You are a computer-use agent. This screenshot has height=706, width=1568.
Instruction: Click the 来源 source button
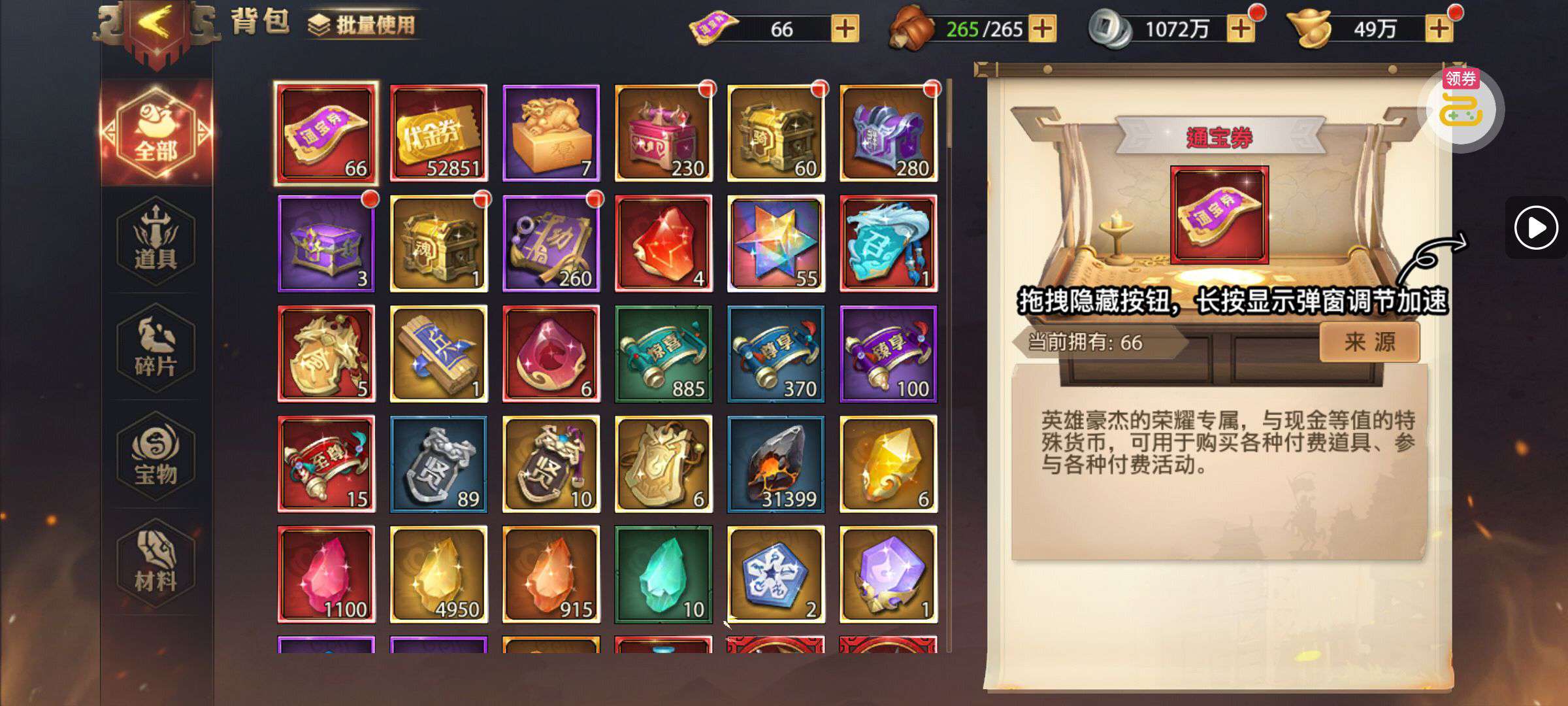pyautogui.click(x=1369, y=342)
